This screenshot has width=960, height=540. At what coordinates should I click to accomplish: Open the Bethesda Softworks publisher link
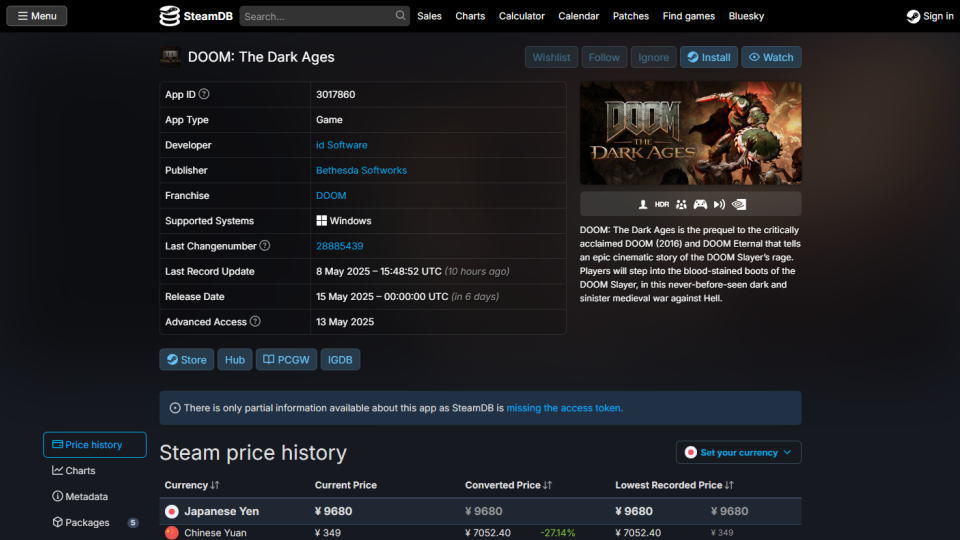point(361,170)
